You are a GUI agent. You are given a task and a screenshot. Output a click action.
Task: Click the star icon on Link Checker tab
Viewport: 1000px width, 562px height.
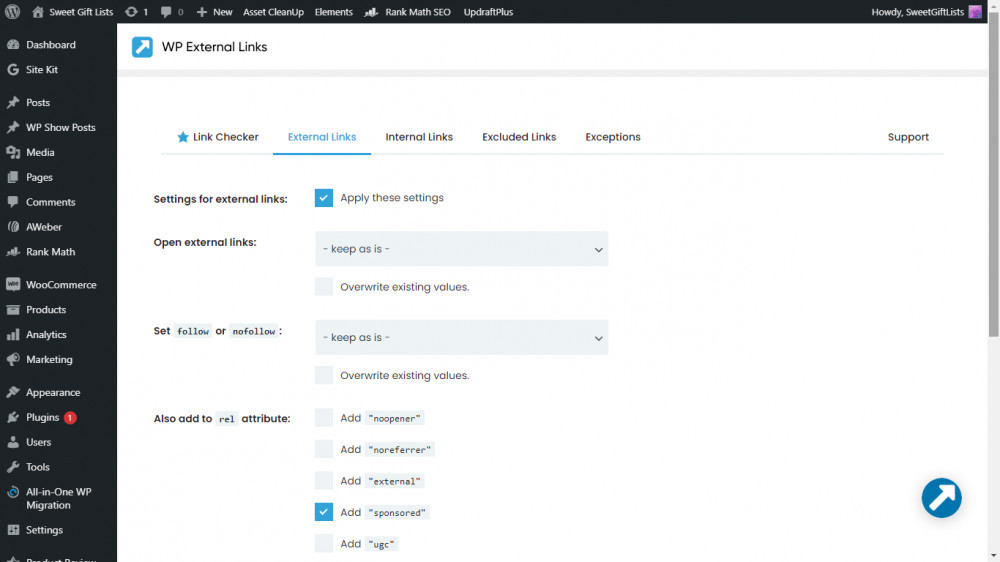click(183, 137)
